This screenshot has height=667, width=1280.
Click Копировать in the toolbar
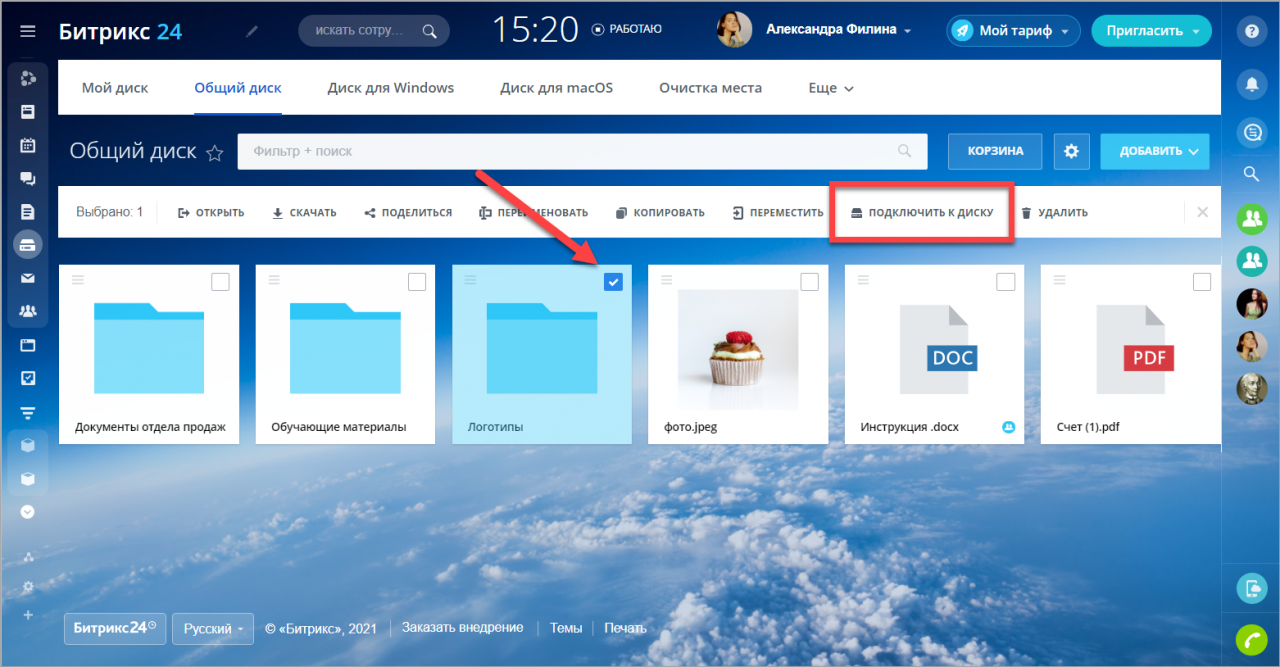pyautogui.click(x=660, y=212)
